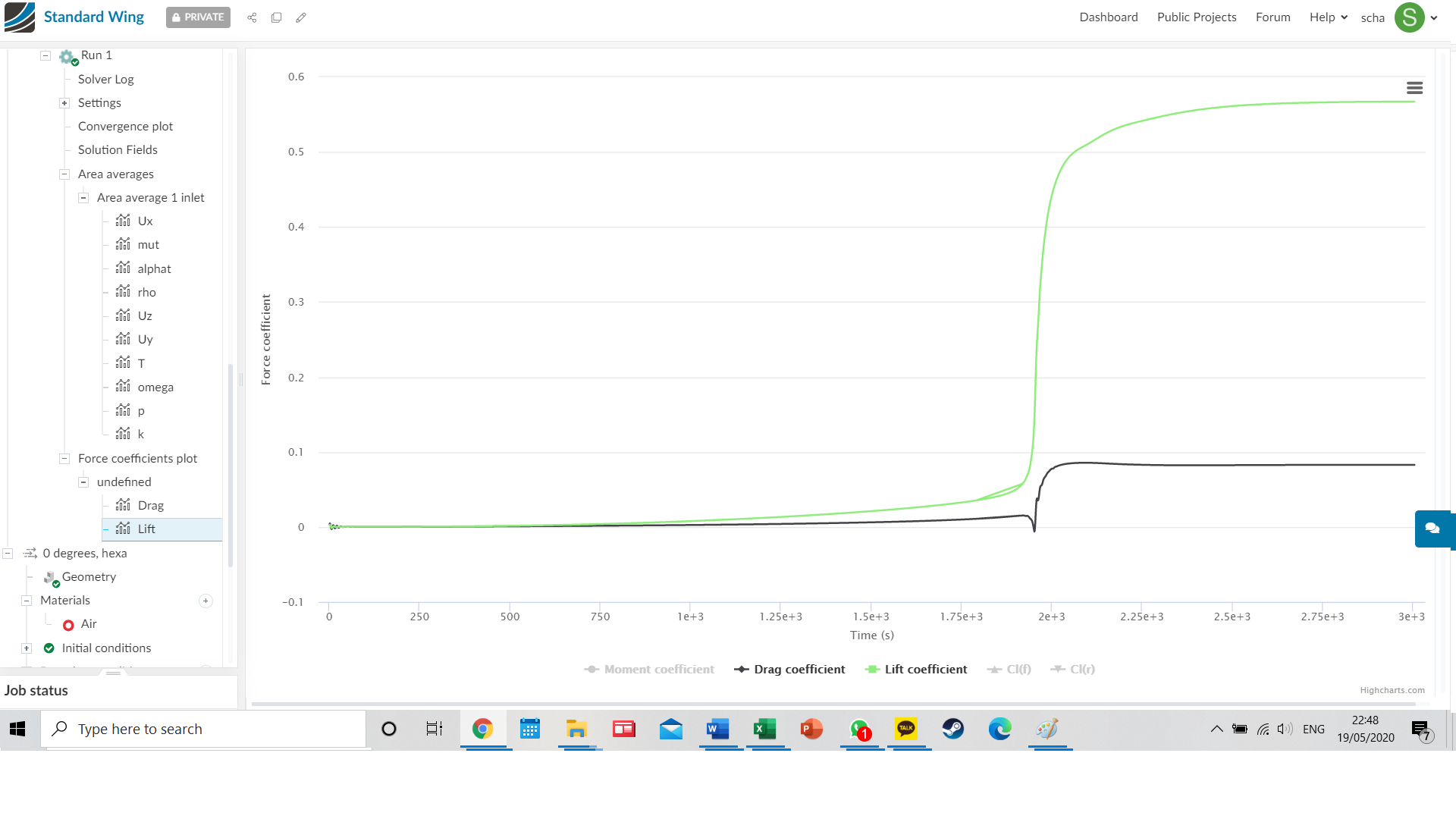Click the share project icon
Viewport: 1456px width, 819px height.
[x=252, y=17]
